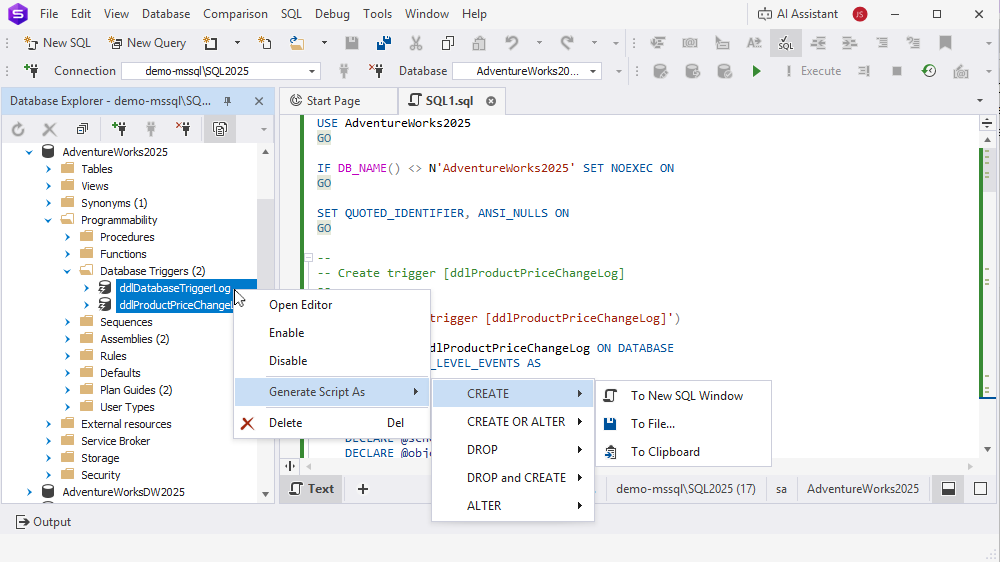Click the user account avatar icon
This screenshot has height=562, width=1000.
(860, 14)
